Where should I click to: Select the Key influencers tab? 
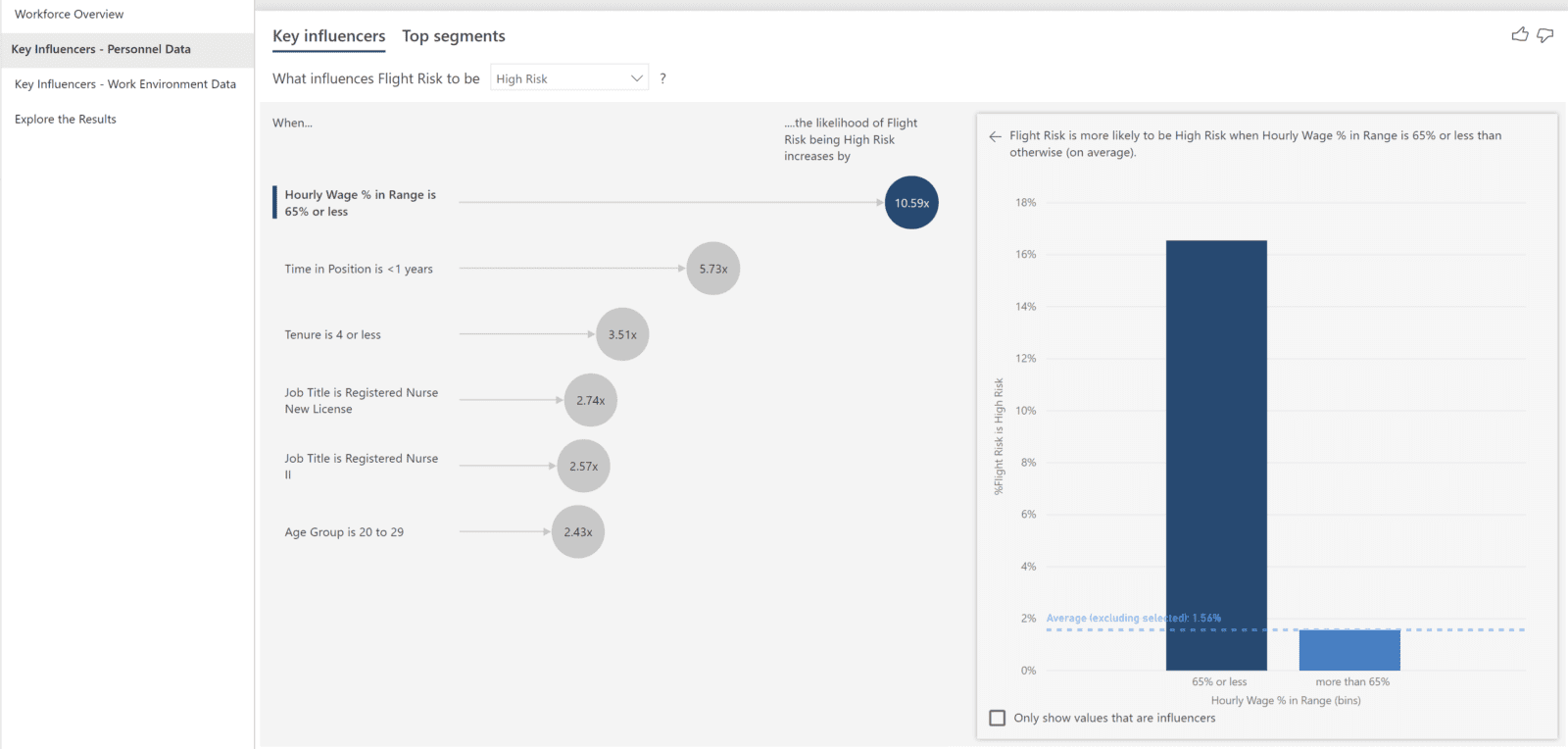pos(328,36)
